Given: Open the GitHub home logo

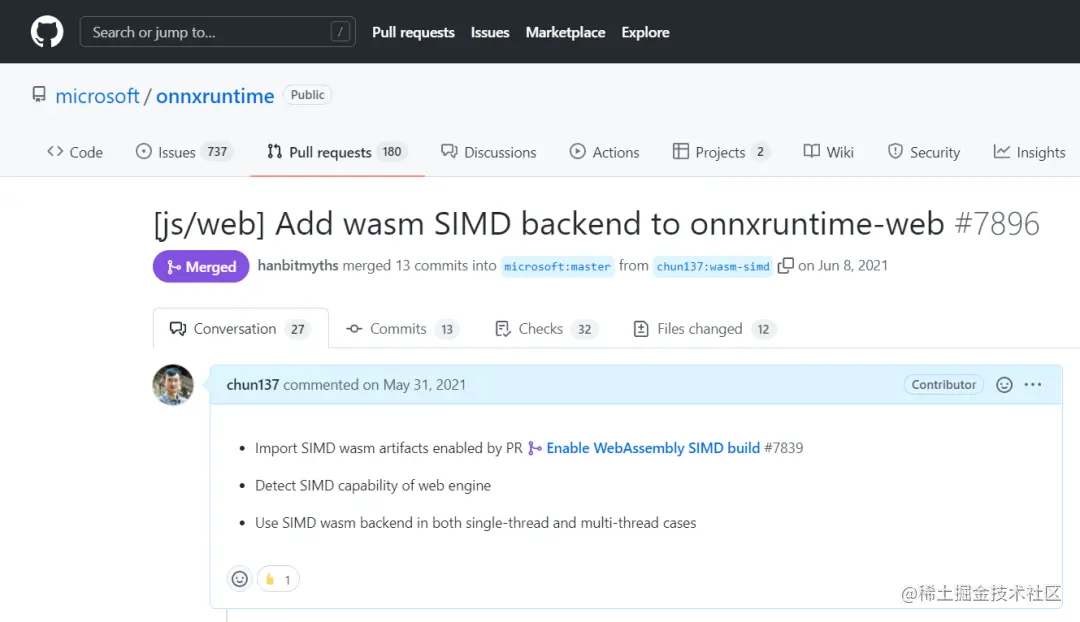Looking at the screenshot, I should coord(47,32).
